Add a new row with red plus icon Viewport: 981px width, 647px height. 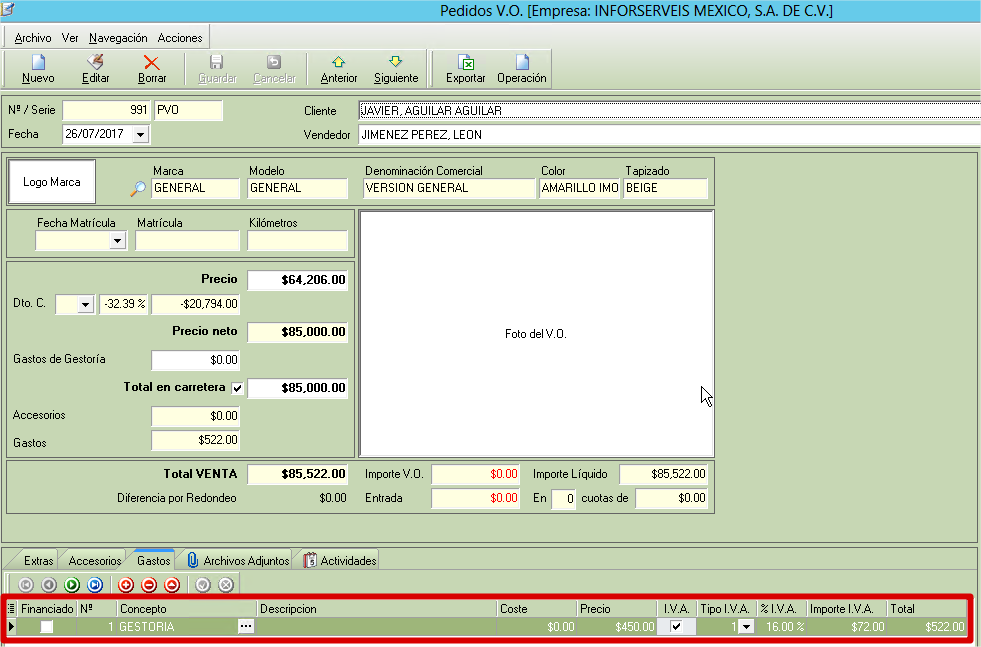(x=126, y=585)
